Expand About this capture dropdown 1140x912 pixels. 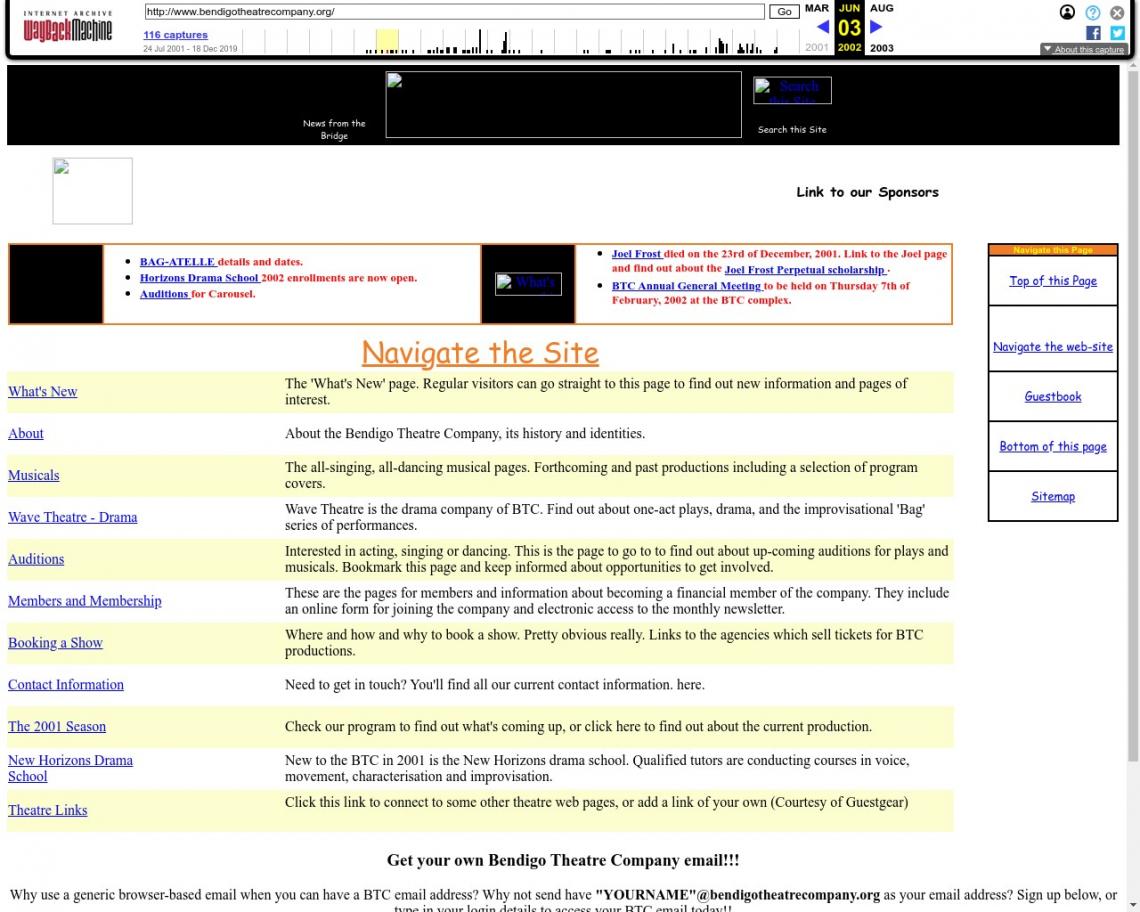[x=1083, y=49]
